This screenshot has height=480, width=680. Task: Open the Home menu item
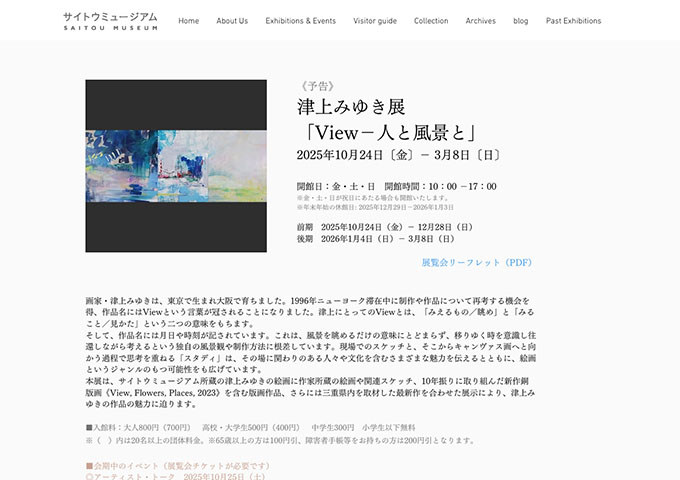[189, 21]
